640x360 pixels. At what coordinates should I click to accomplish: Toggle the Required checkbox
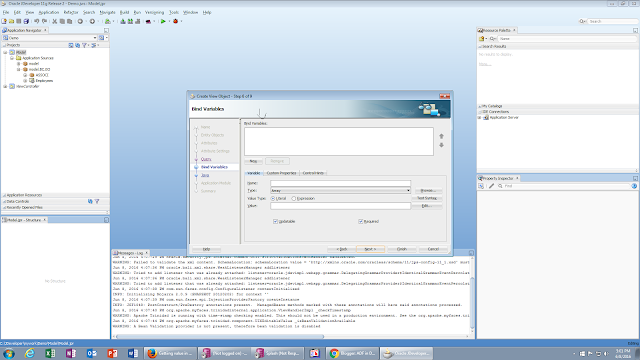[361, 222]
